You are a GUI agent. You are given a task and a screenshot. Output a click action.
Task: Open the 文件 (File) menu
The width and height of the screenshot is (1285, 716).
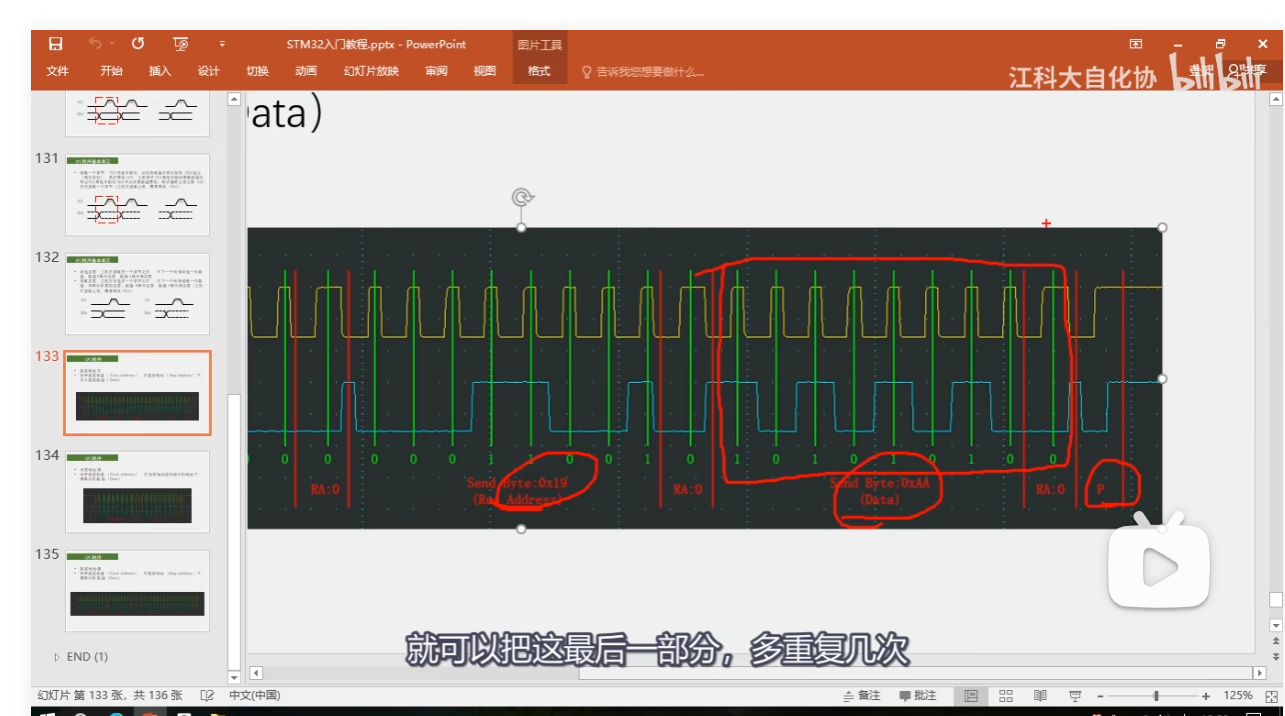coord(58,71)
